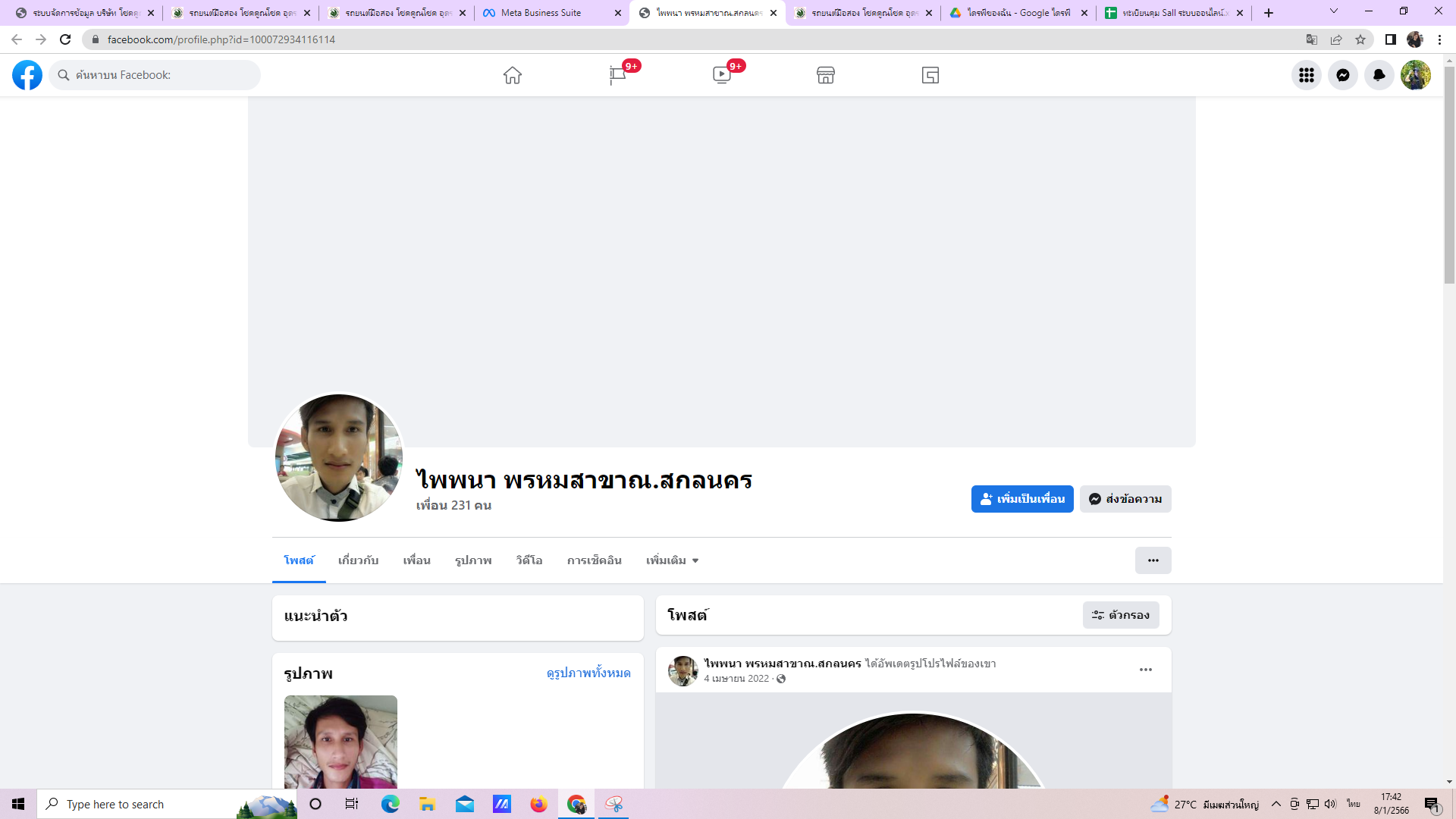Open Firefox from Windows taskbar
This screenshot has height=819, width=1456.
[x=538, y=804]
